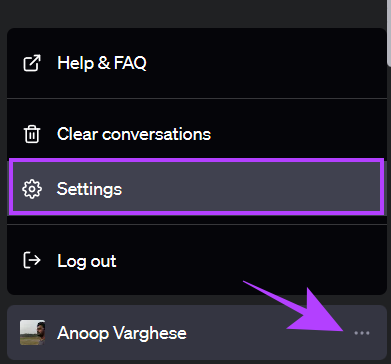This screenshot has height=364, width=391.
Task: Open the three-dot menu beside Anoop Varghese
Action: coord(362,333)
